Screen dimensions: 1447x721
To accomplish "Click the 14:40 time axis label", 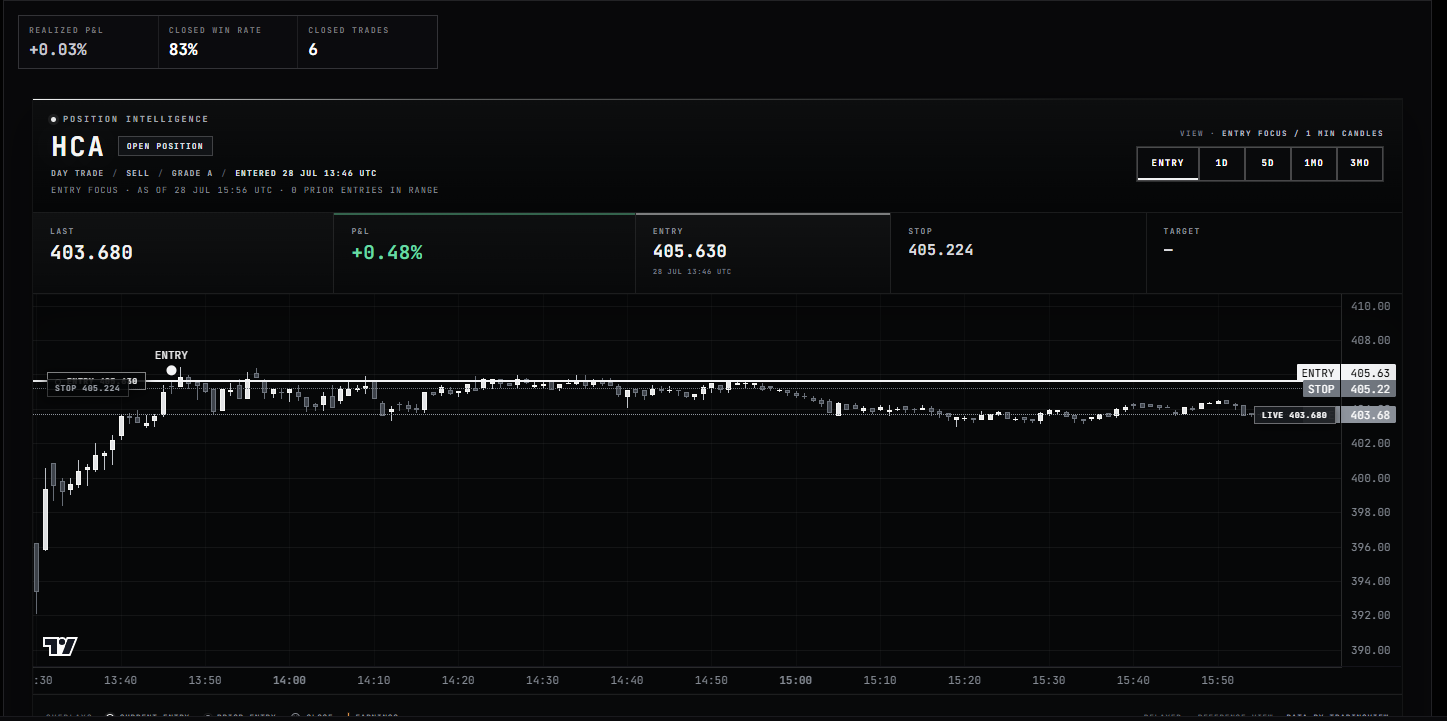I will 627,680.
